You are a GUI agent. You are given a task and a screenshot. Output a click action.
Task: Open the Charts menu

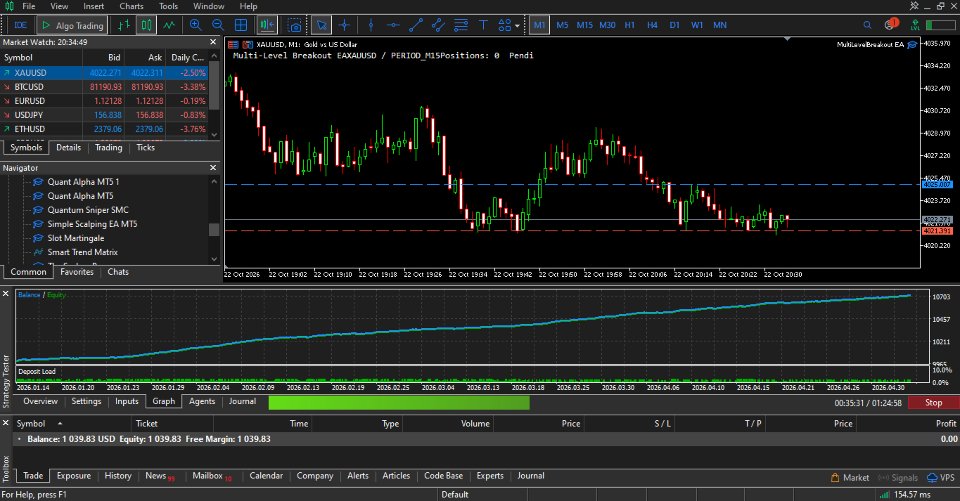(x=131, y=6)
